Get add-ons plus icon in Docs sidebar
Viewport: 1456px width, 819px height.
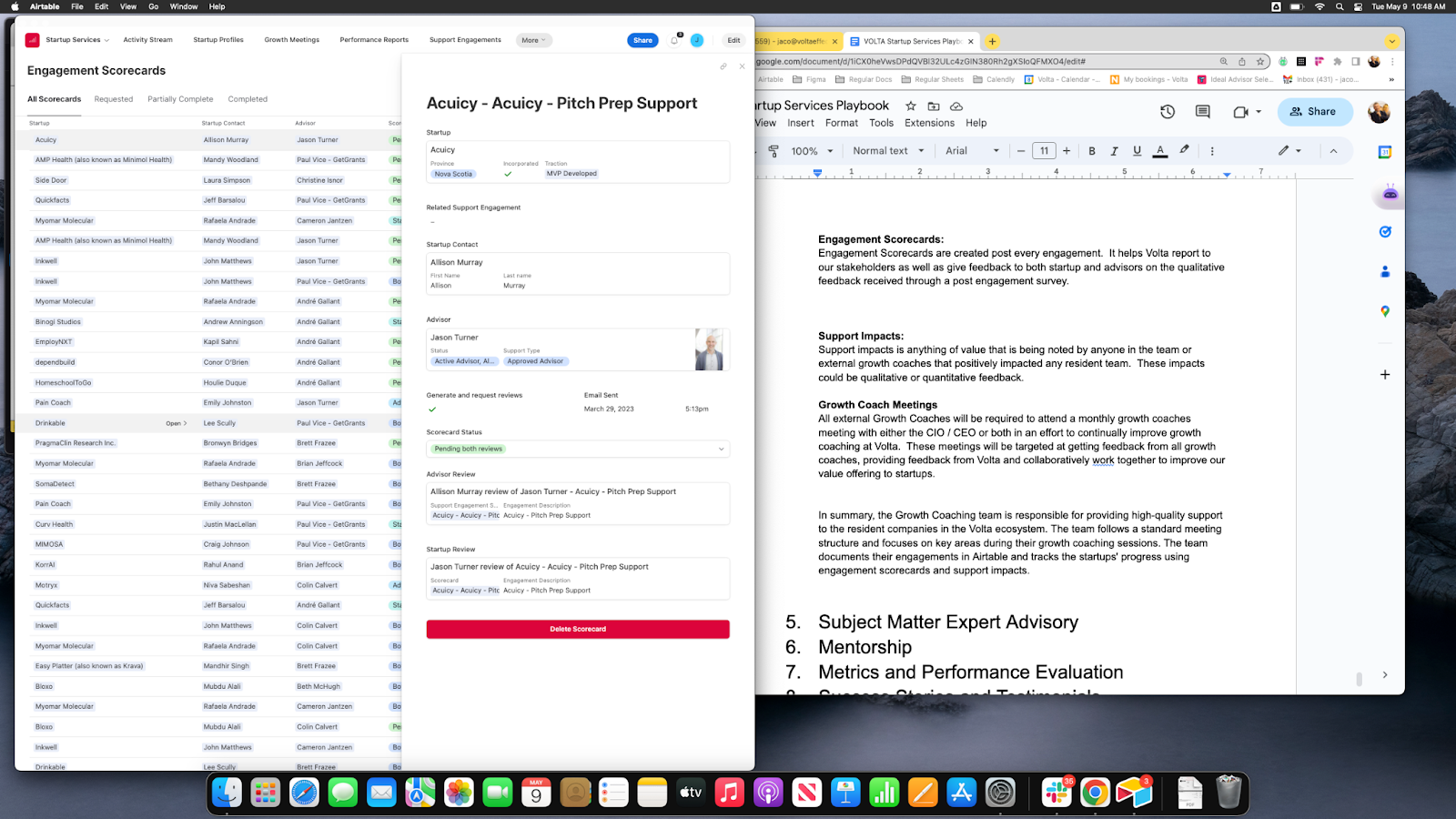pyautogui.click(x=1385, y=374)
